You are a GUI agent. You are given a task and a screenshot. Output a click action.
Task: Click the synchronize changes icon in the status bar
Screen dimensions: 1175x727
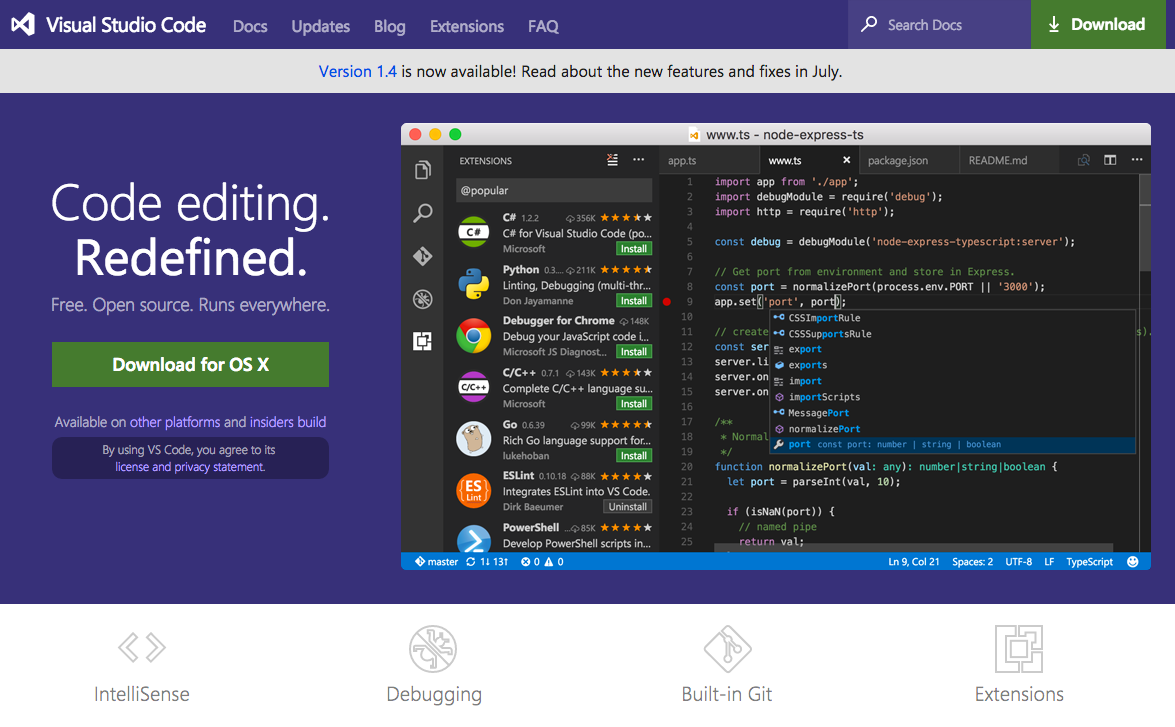click(x=471, y=561)
